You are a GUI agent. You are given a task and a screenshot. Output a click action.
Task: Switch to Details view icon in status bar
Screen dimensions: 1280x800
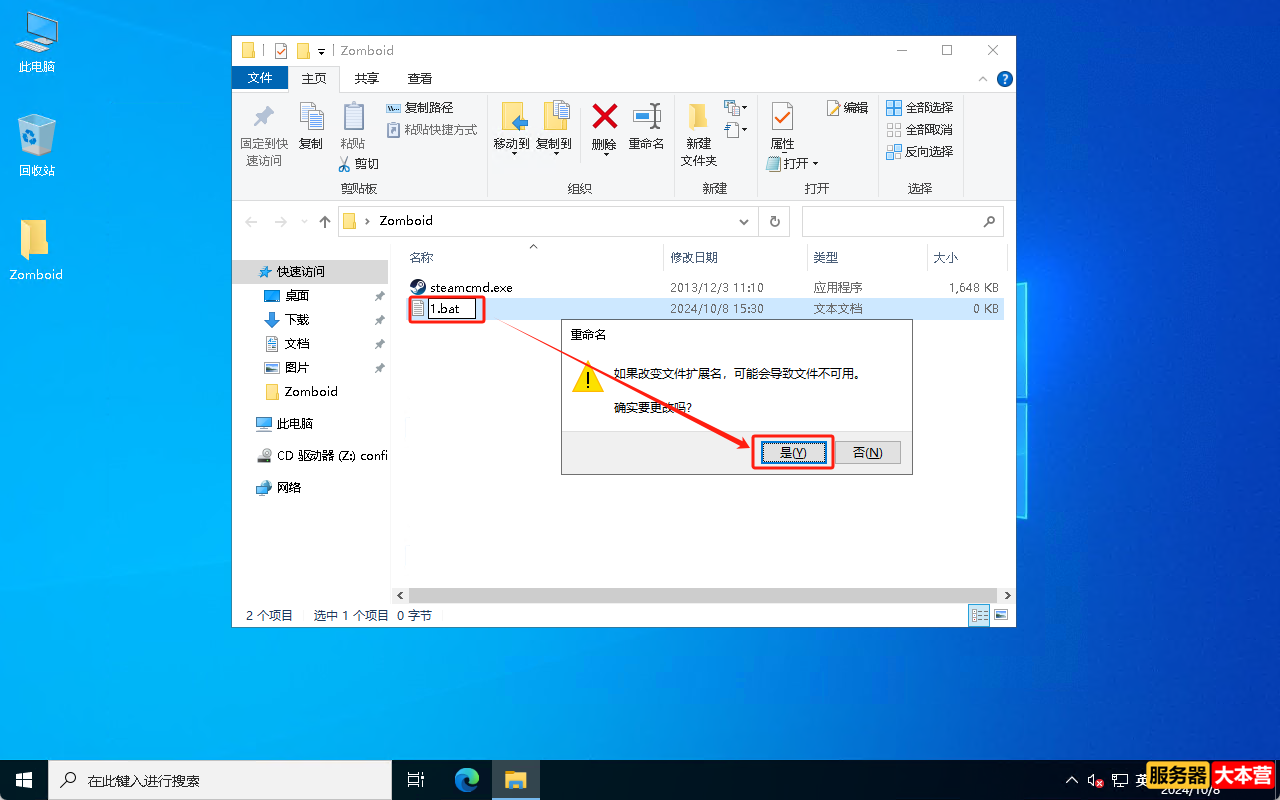click(979, 616)
